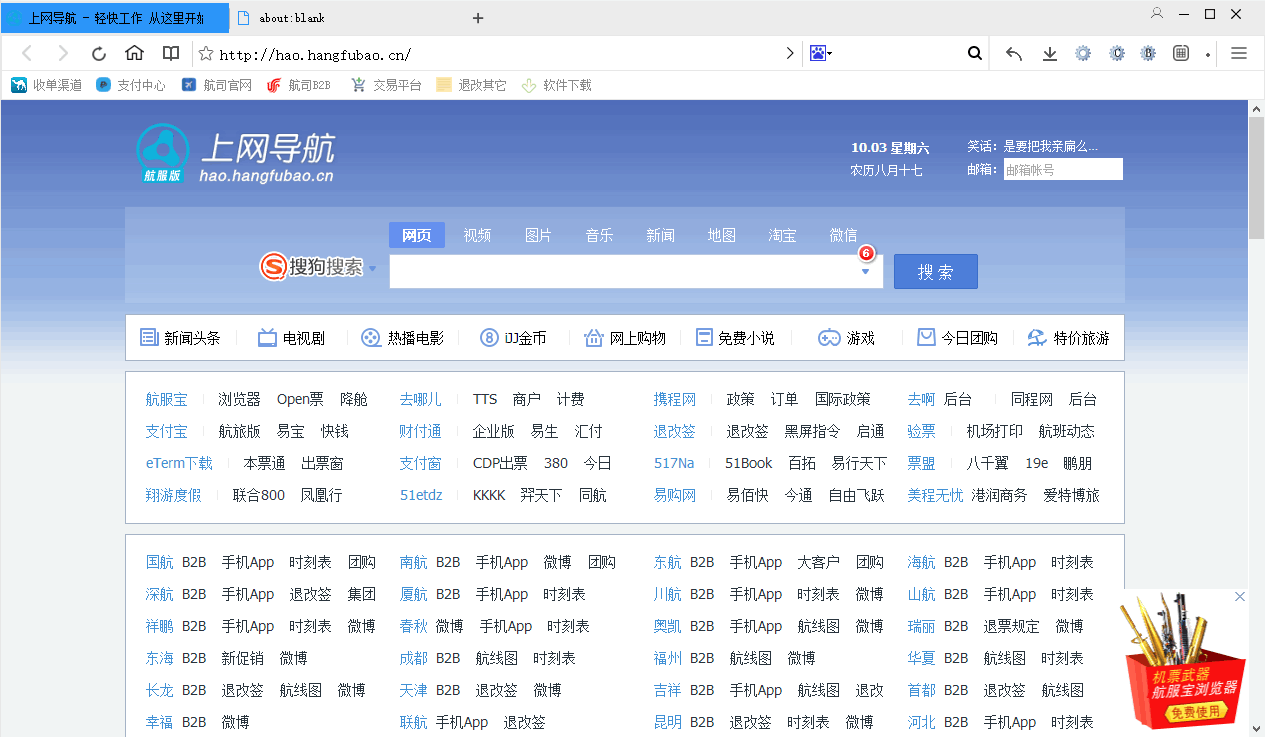This screenshot has width=1265, height=737.
Task: Click the 邮箱帐号 input field
Action: tap(1062, 169)
